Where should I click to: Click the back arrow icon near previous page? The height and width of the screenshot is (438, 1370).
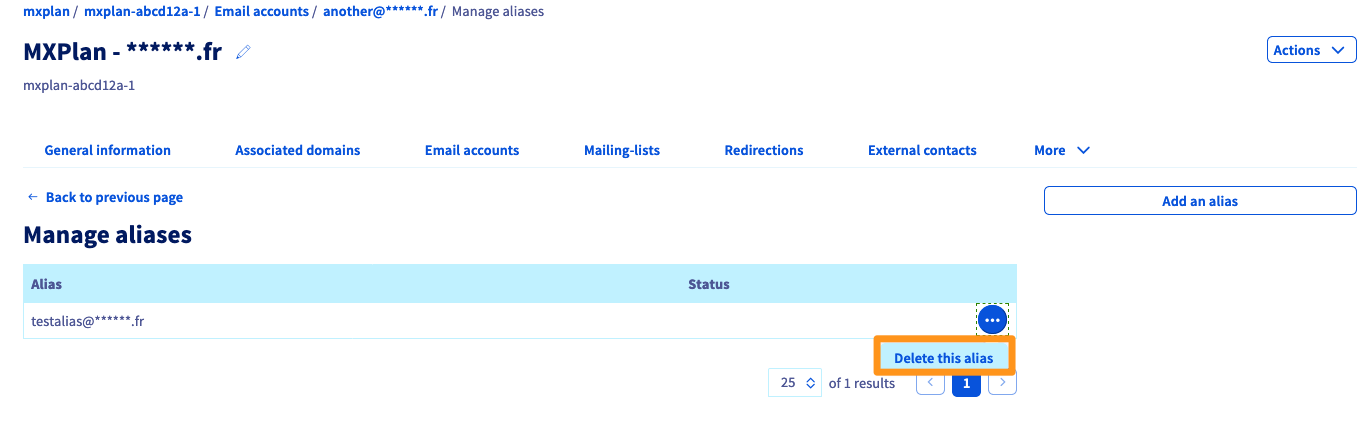click(x=33, y=197)
